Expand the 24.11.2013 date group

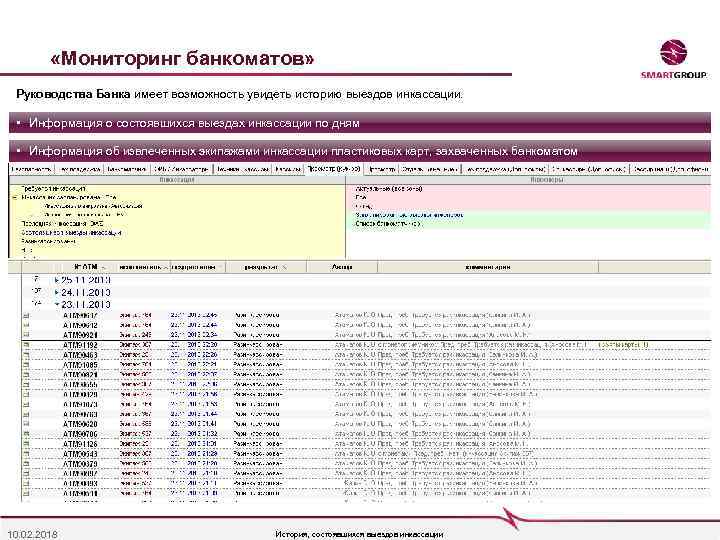pos(56,292)
